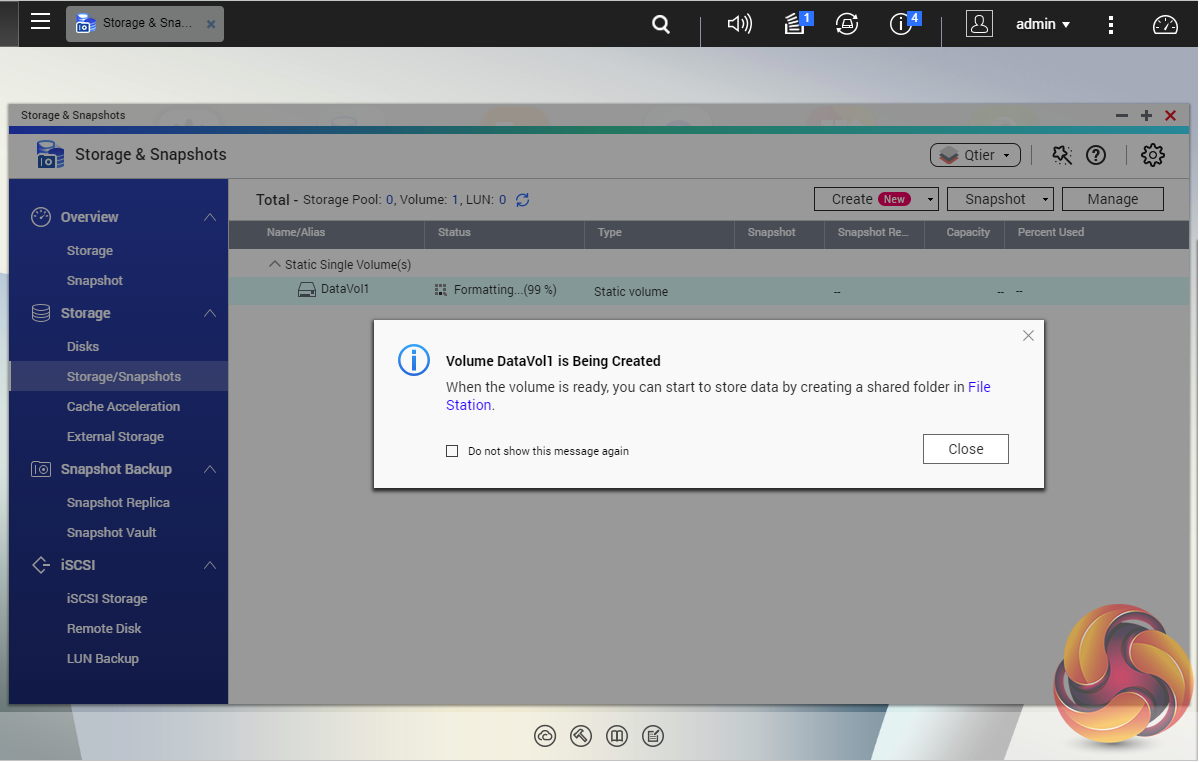Click the Snapshot Backup camera icon
Image resolution: width=1200 pixels, height=762 pixels.
point(41,469)
